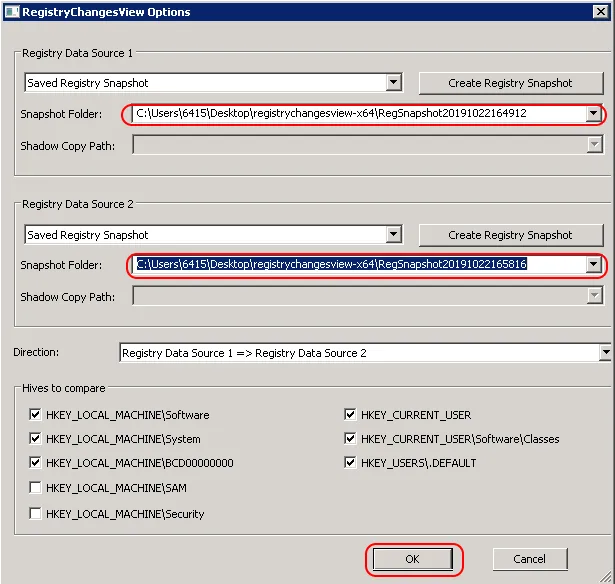This screenshot has width=615, height=584.
Task: Uncheck the HKEY_CURRENT_USER hive
Action: pyautogui.click(x=351, y=415)
